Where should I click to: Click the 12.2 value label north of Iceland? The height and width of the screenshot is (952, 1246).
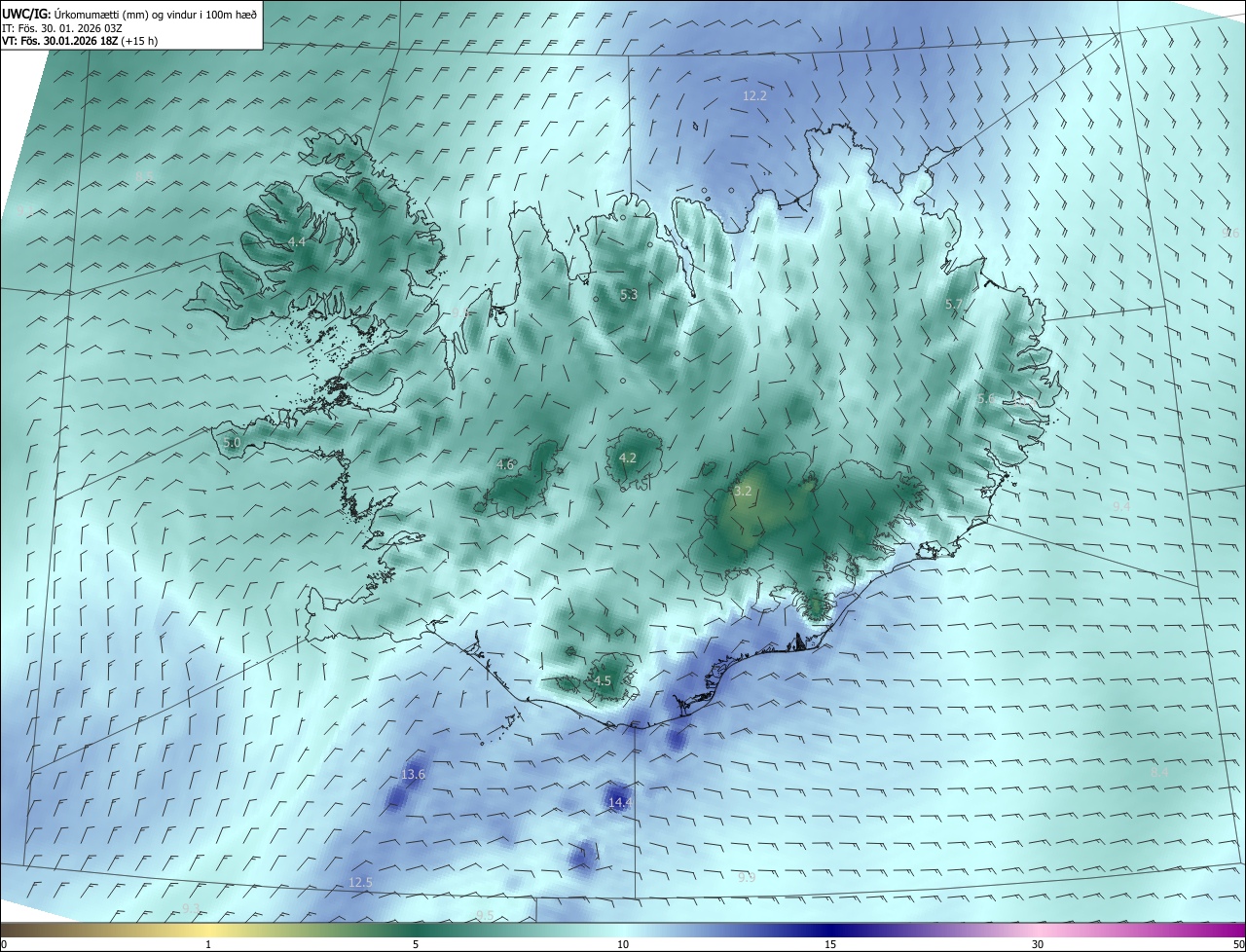[x=754, y=95]
